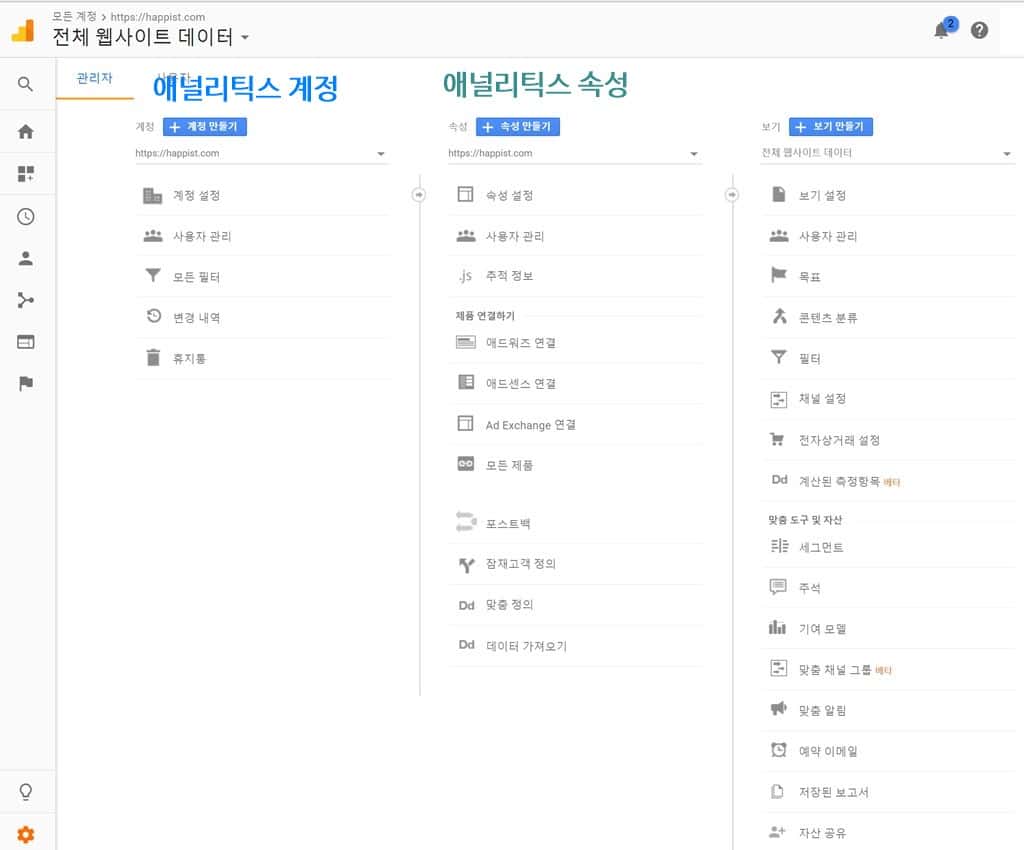This screenshot has height=850, width=1024.
Task: Open the Admin settings gear icon
Action: point(27,834)
